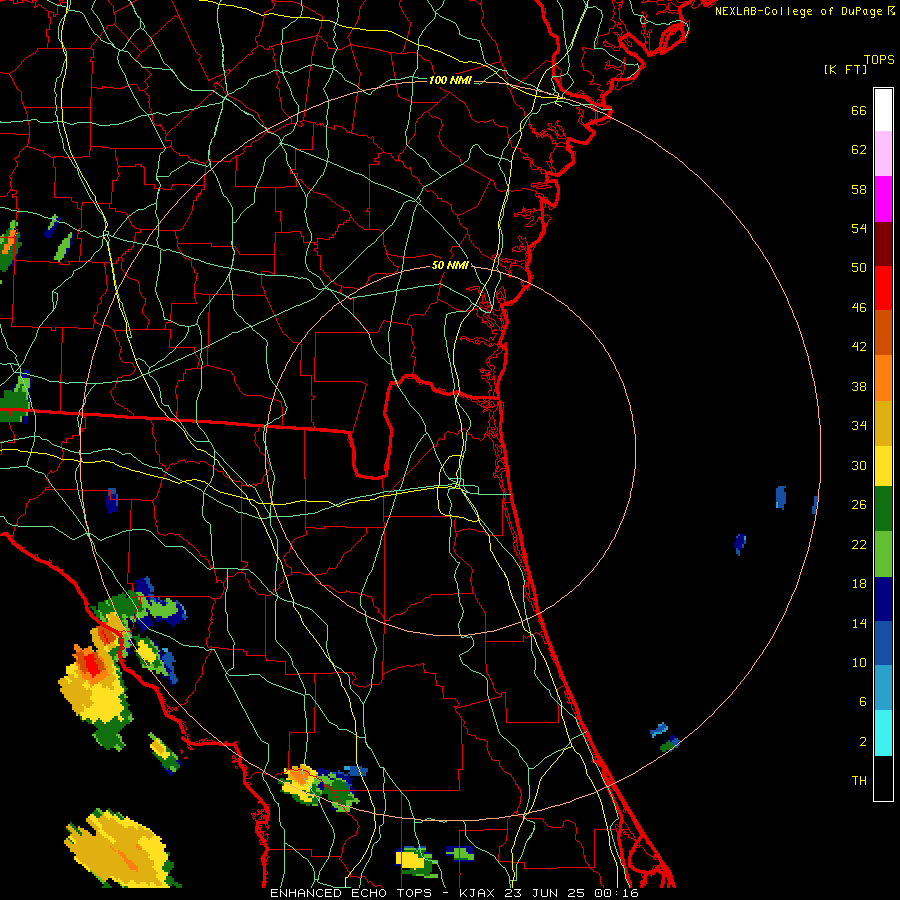Click the white 66 kft legend swatch
Screen dimensions: 900x900
pos(883,110)
